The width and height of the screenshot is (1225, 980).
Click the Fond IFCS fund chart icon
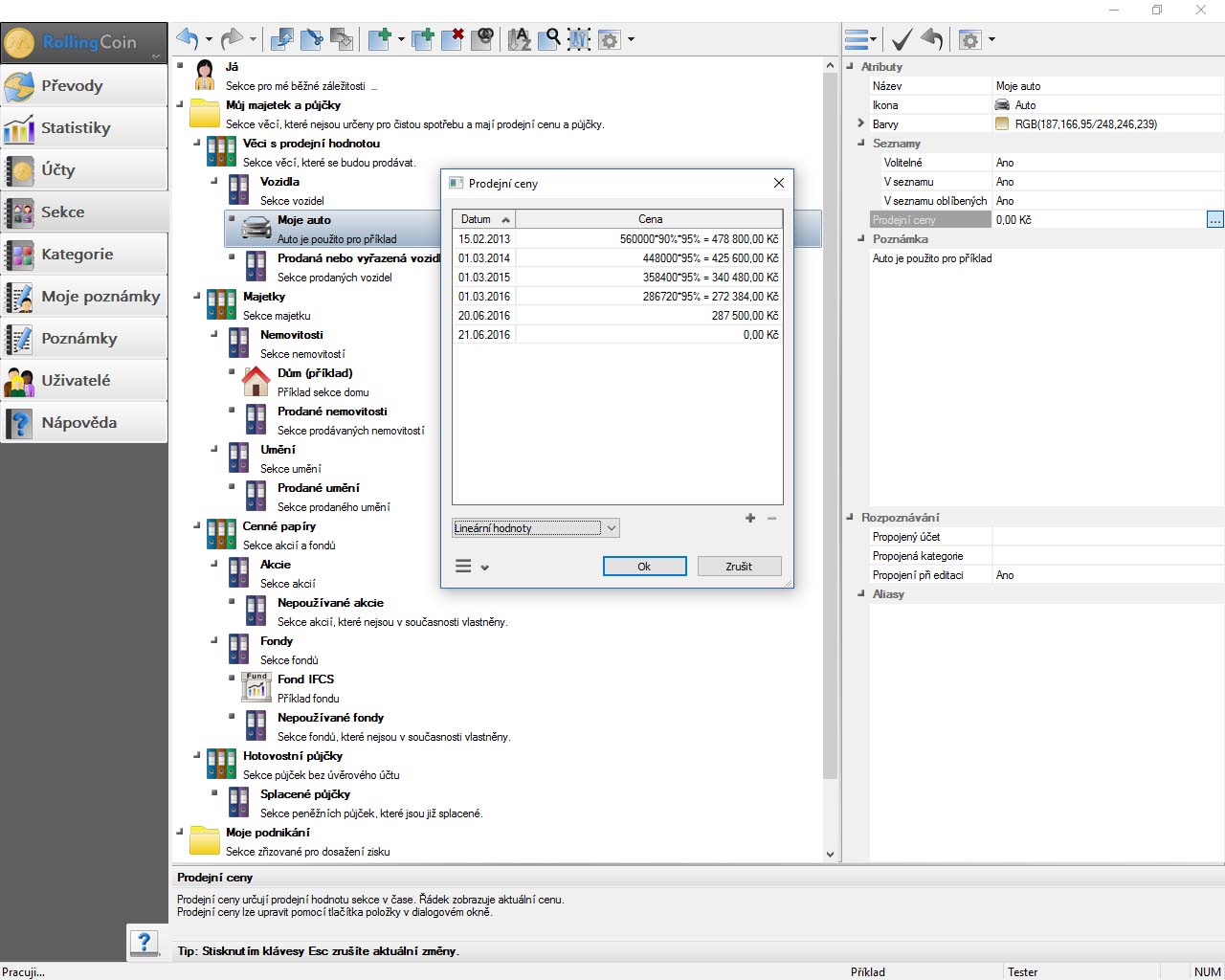pos(256,688)
